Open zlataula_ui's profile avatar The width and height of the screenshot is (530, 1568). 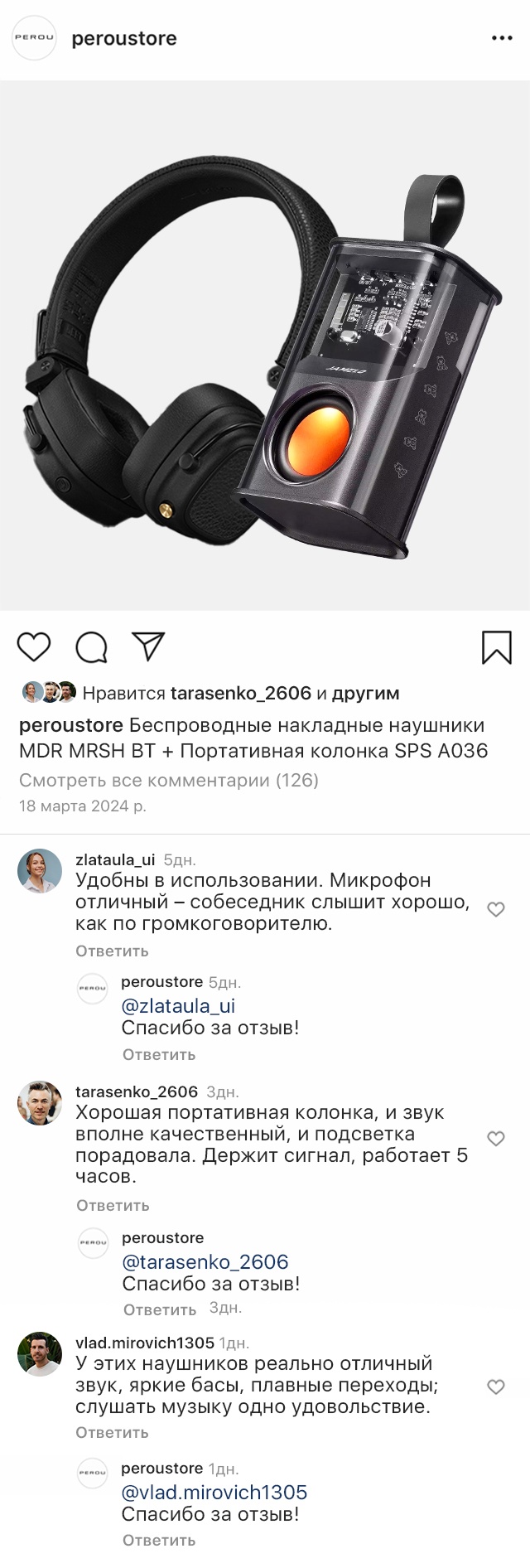40,871
